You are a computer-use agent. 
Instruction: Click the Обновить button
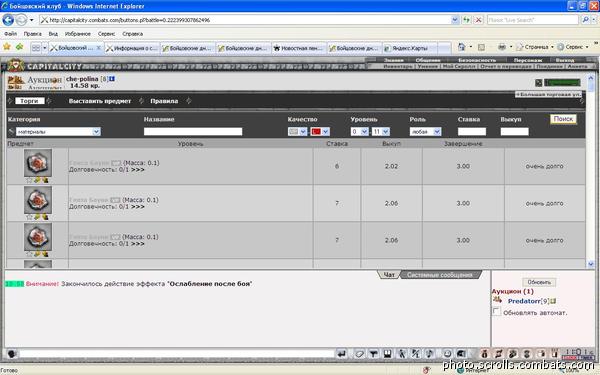[x=539, y=282]
